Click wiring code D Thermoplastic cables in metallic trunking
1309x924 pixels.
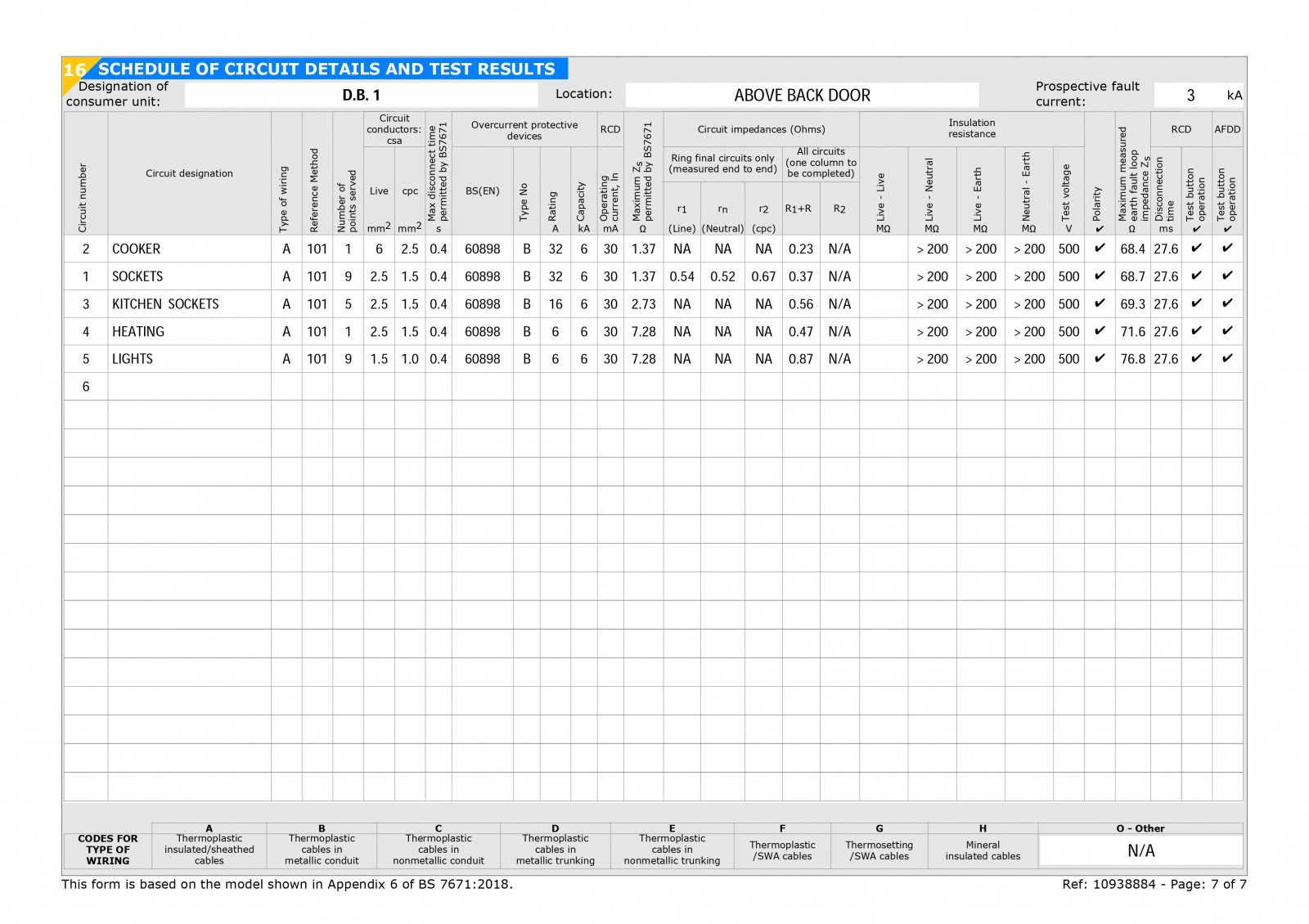pyautogui.click(x=556, y=846)
